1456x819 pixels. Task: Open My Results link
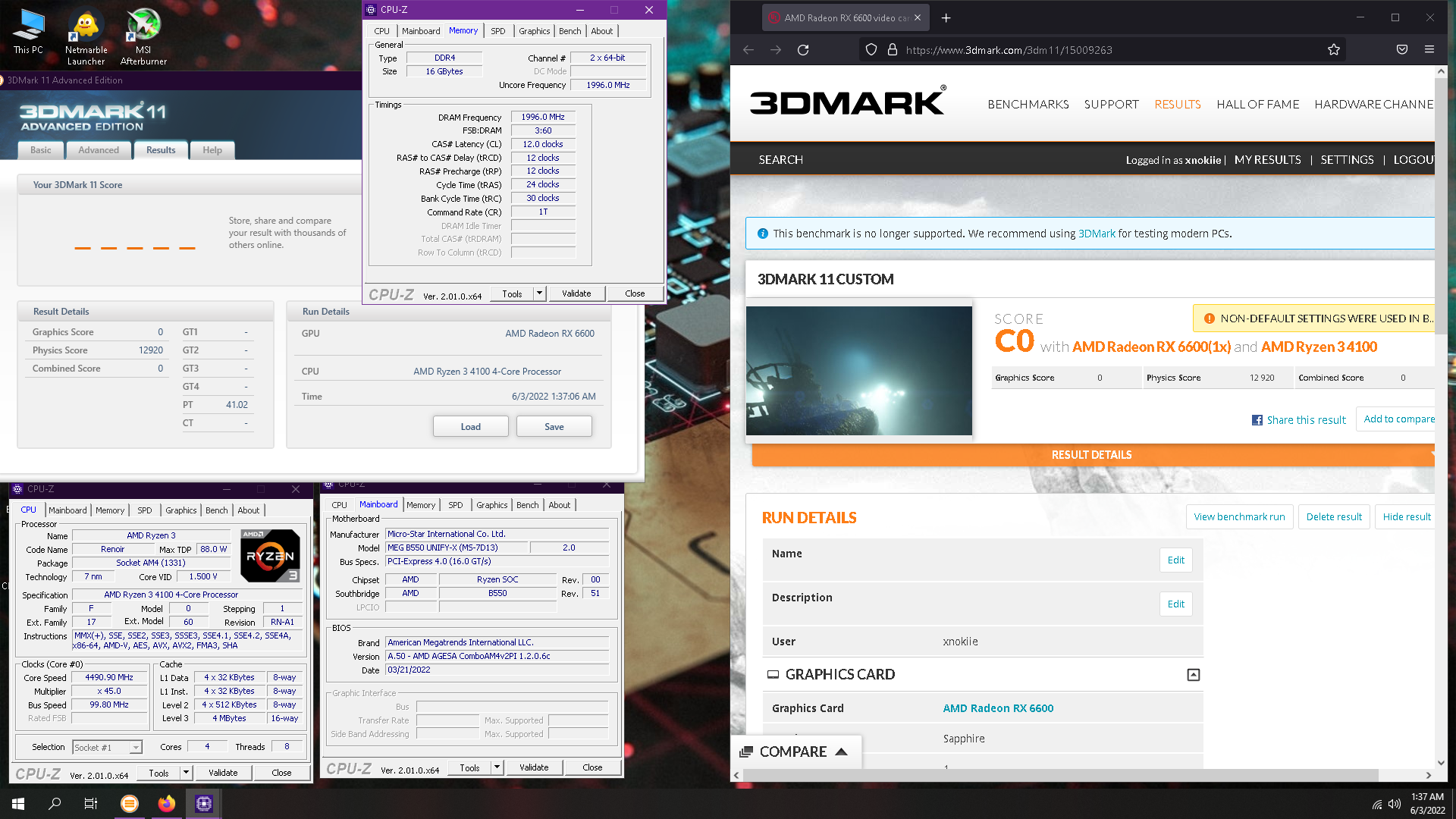point(1267,159)
